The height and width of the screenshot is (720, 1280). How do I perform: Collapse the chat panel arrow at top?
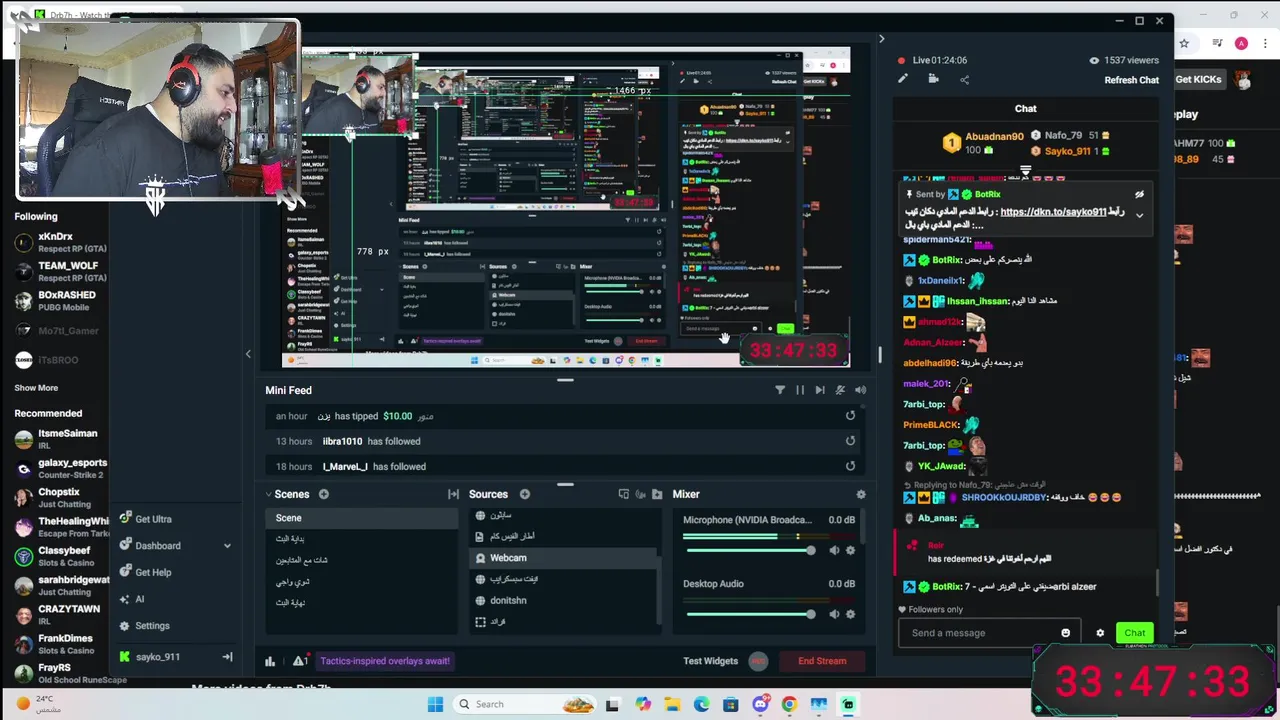[x=881, y=39]
